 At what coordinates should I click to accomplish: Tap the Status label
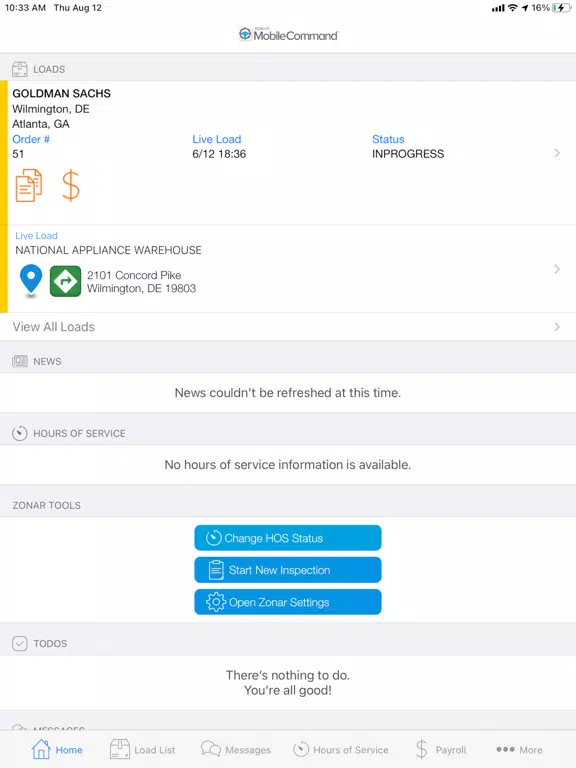click(x=388, y=139)
